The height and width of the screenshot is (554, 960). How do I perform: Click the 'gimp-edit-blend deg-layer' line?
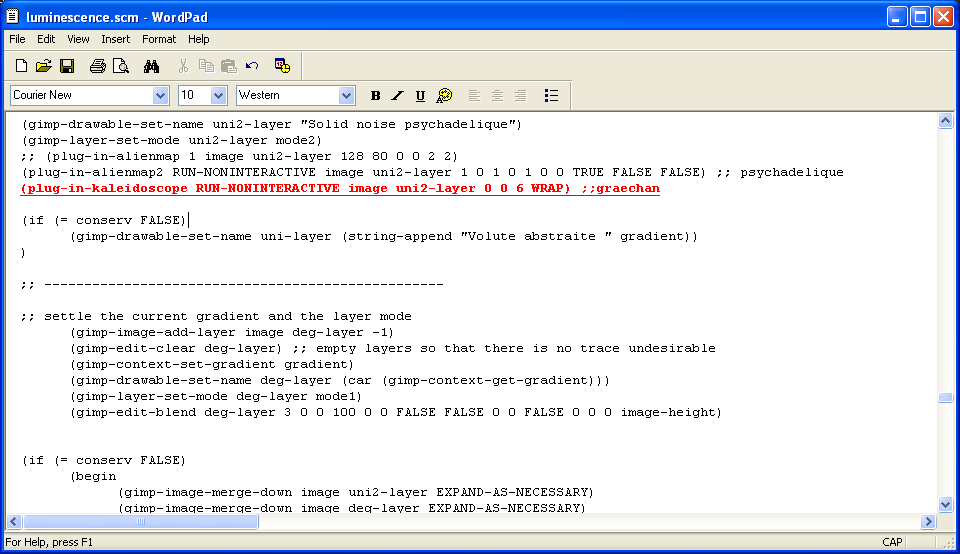tap(396, 413)
